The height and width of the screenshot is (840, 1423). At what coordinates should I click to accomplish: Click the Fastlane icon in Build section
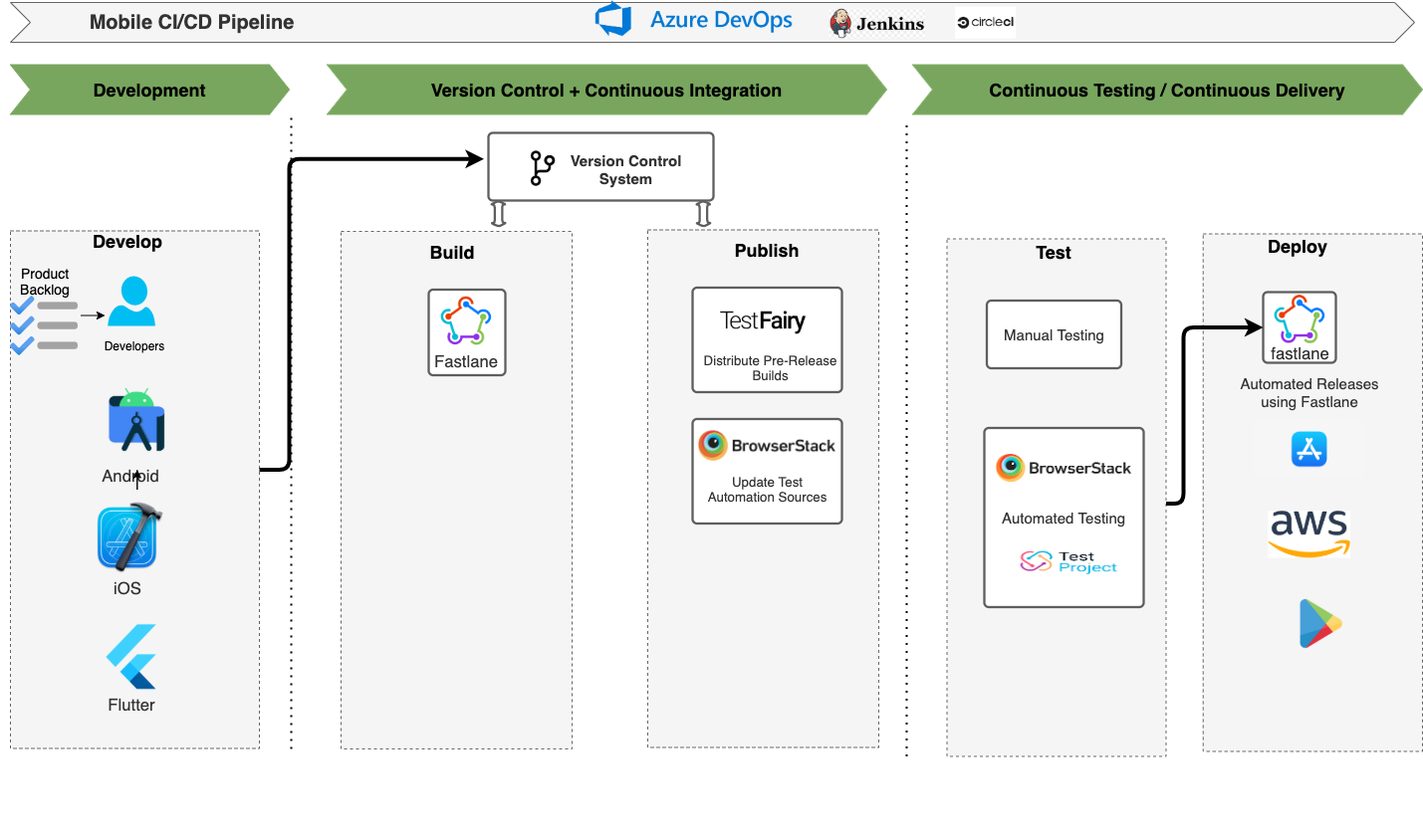466,321
